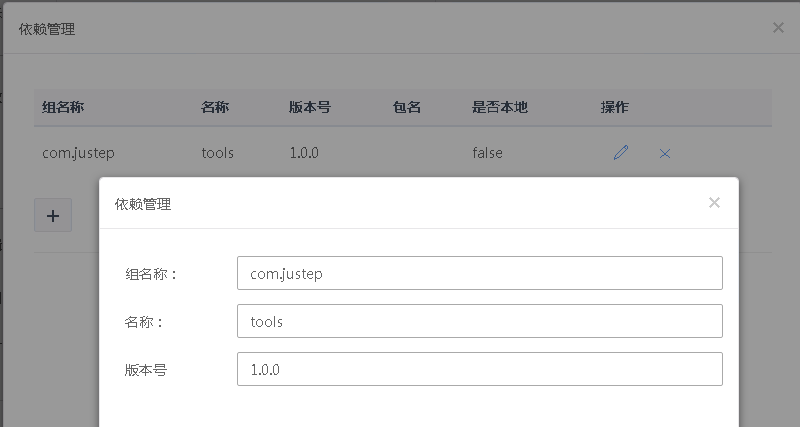Select the com.justep cell in the table row
Viewport: 800px width, 427px height.
(x=78, y=153)
